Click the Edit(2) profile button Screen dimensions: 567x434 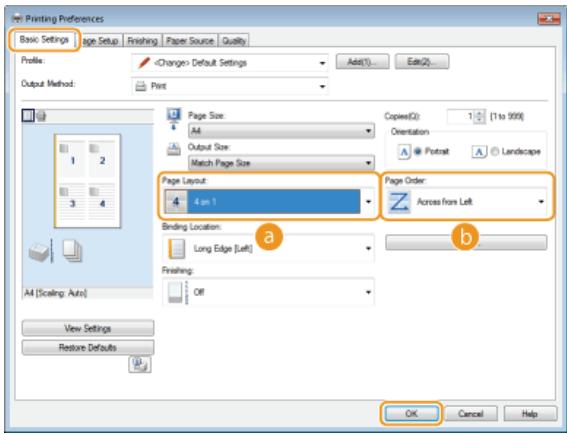coord(422,62)
